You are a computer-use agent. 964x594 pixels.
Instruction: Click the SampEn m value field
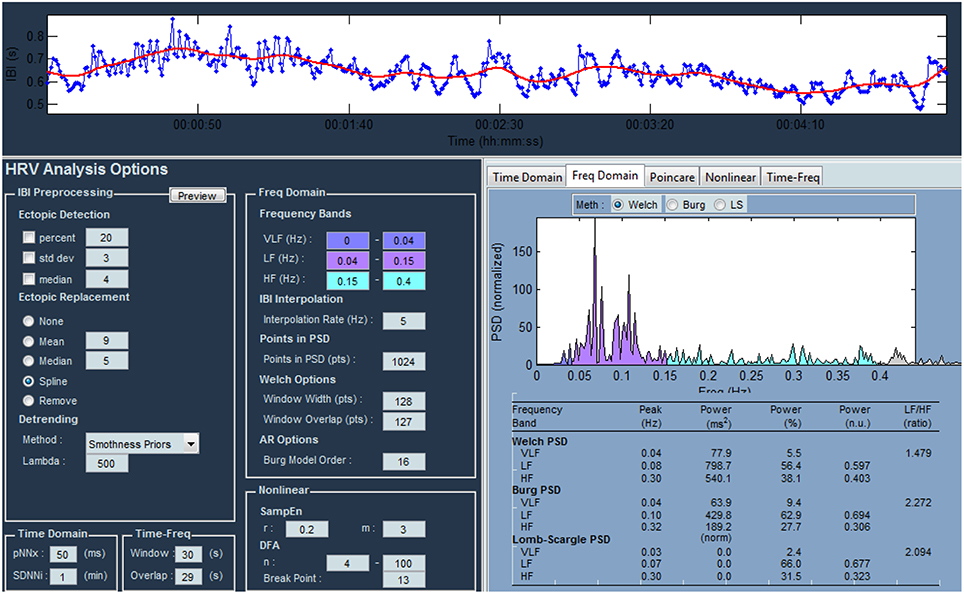click(x=403, y=529)
